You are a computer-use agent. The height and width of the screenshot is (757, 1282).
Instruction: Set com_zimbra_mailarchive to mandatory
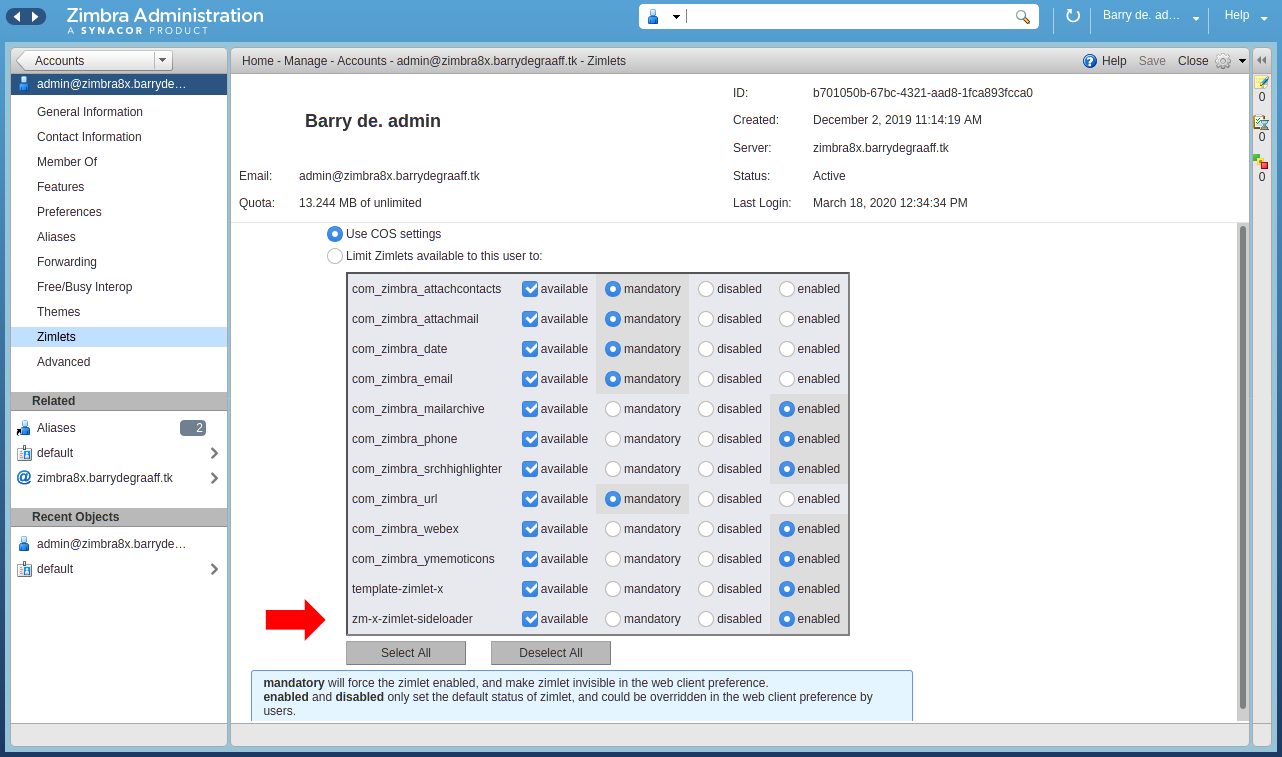(613, 409)
